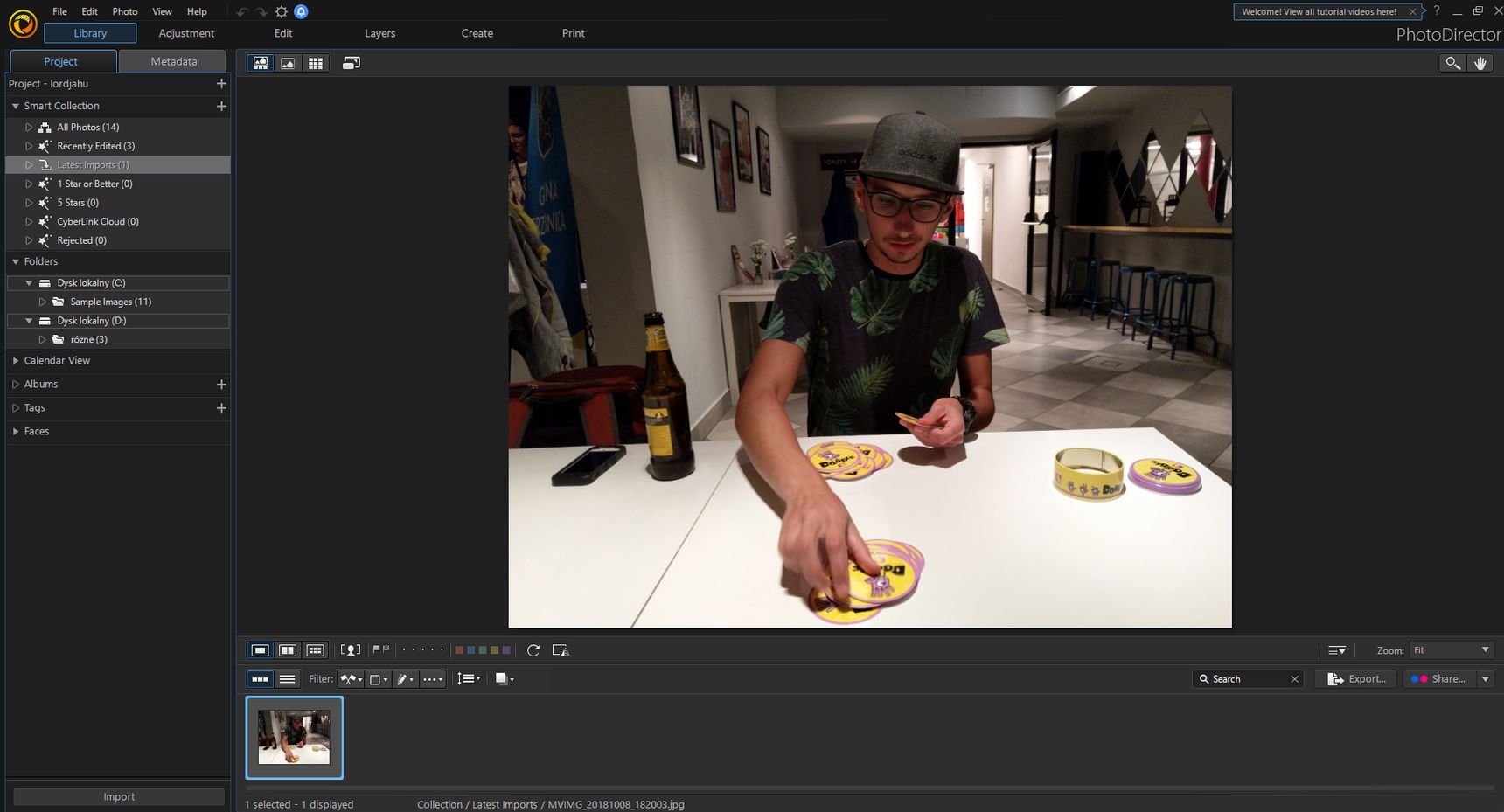The height and width of the screenshot is (812, 1504).
Task: Click the face tagging icon
Action: [351, 650]
